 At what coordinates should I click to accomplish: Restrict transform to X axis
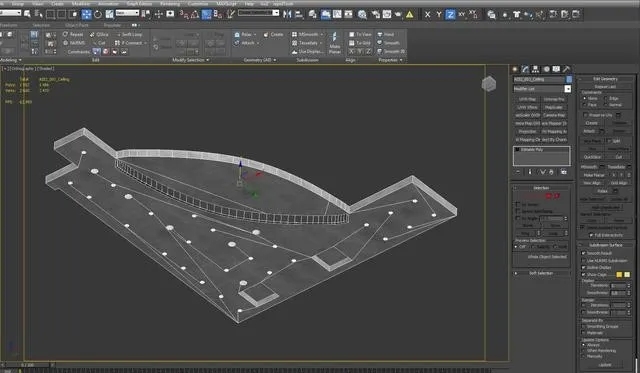(x=427, y=15)
